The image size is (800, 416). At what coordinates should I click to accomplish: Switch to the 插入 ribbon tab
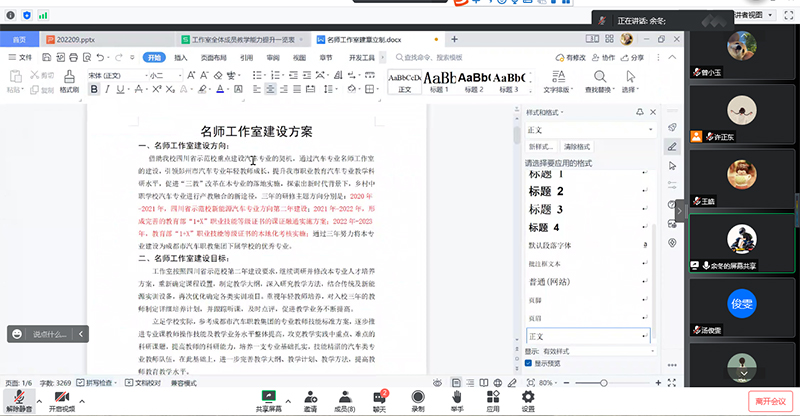(181, 58)
